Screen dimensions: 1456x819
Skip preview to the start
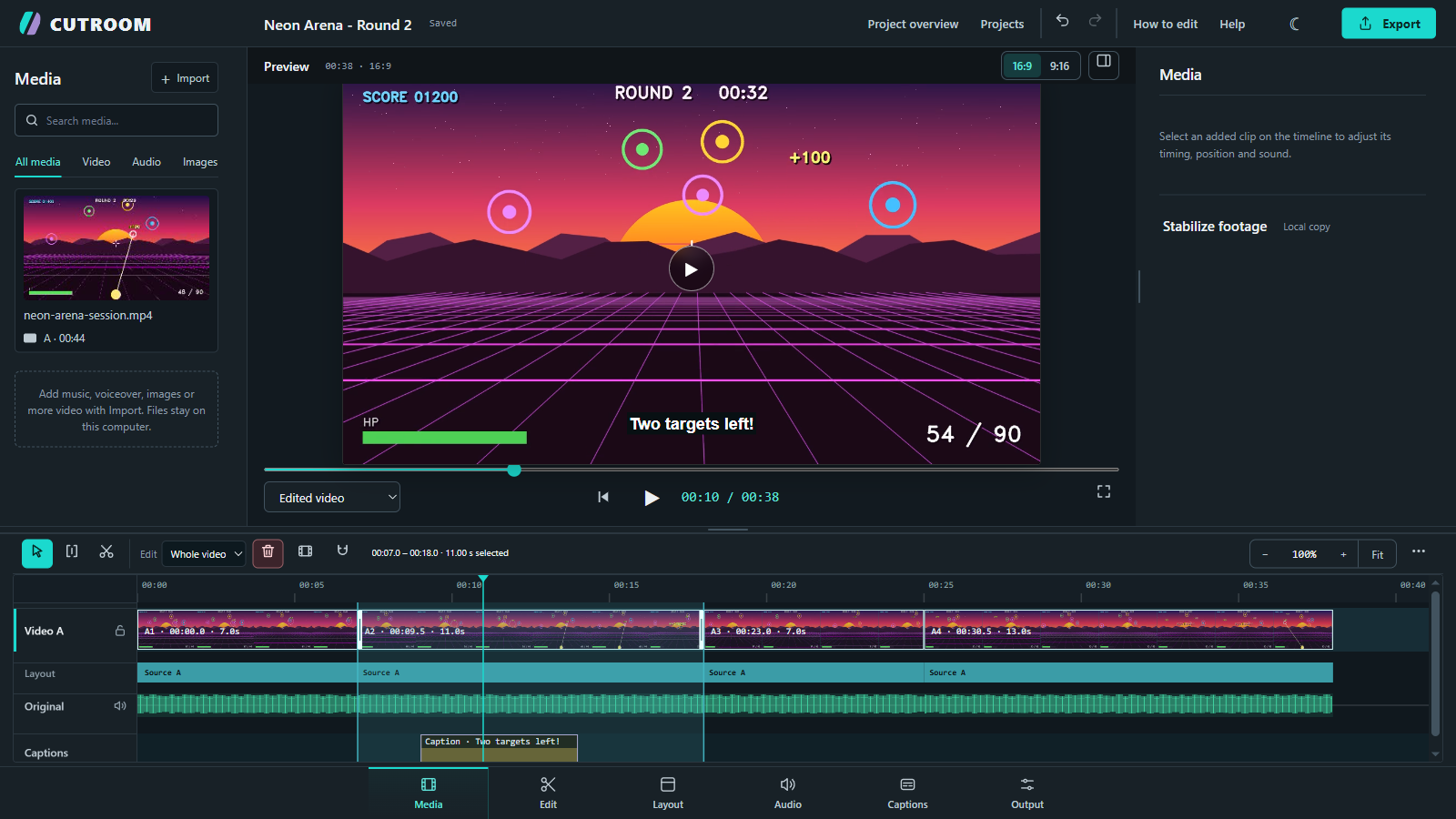pyautogui.click(x=603, y=497)
